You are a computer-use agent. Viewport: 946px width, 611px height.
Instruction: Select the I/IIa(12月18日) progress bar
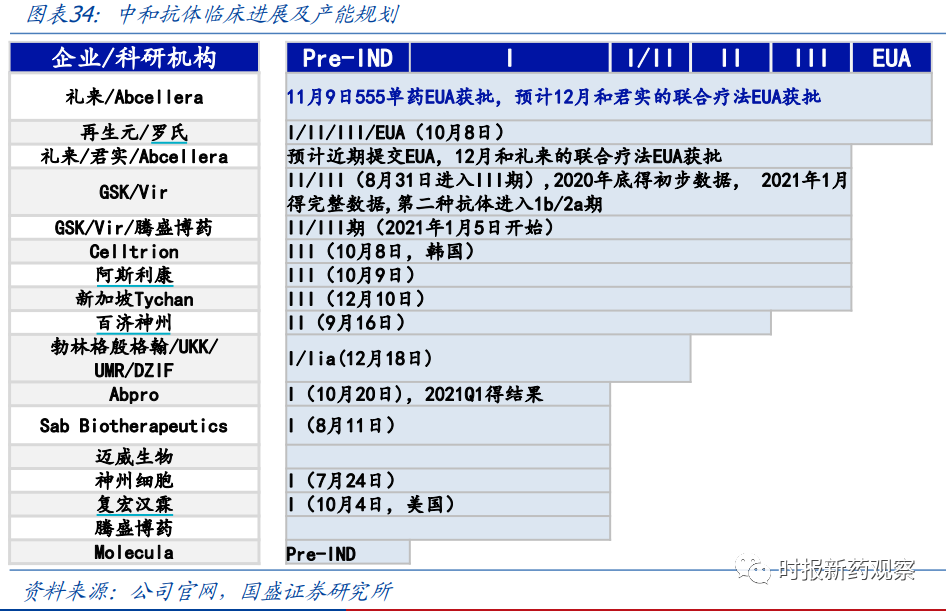(488, 358)
